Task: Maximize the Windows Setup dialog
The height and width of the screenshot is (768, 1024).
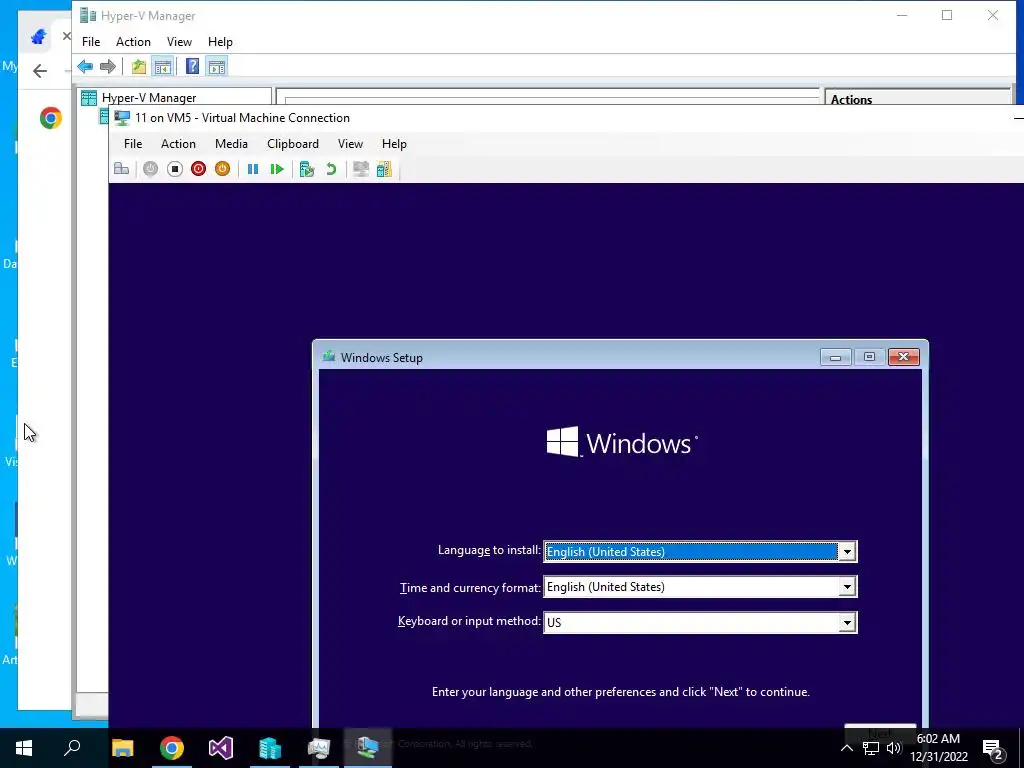Action: [x=869, y=357]
